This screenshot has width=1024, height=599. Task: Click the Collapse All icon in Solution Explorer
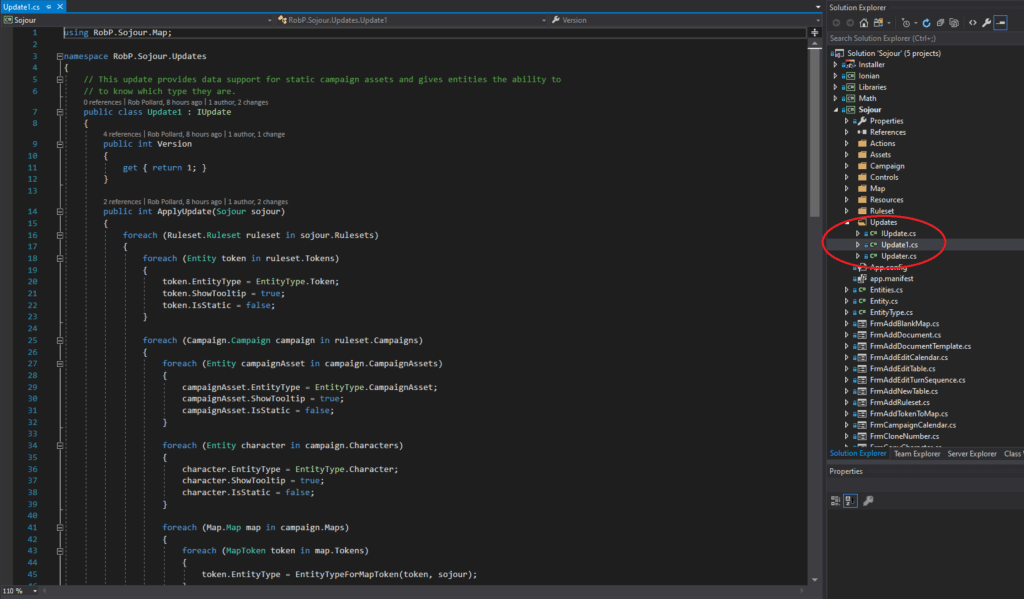[x=941, y=22]
